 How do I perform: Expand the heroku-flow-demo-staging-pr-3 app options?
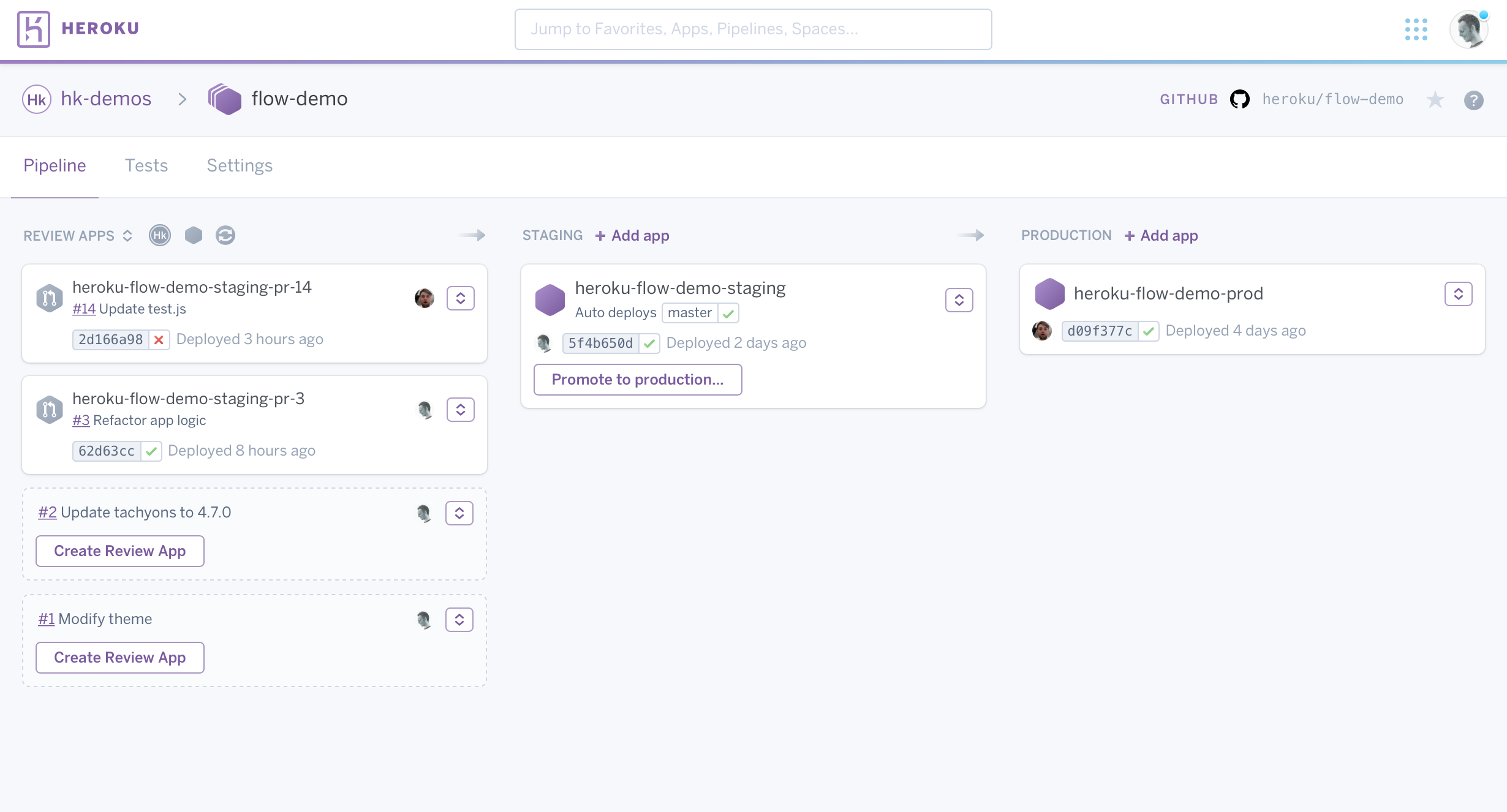[x=459, y=409]
